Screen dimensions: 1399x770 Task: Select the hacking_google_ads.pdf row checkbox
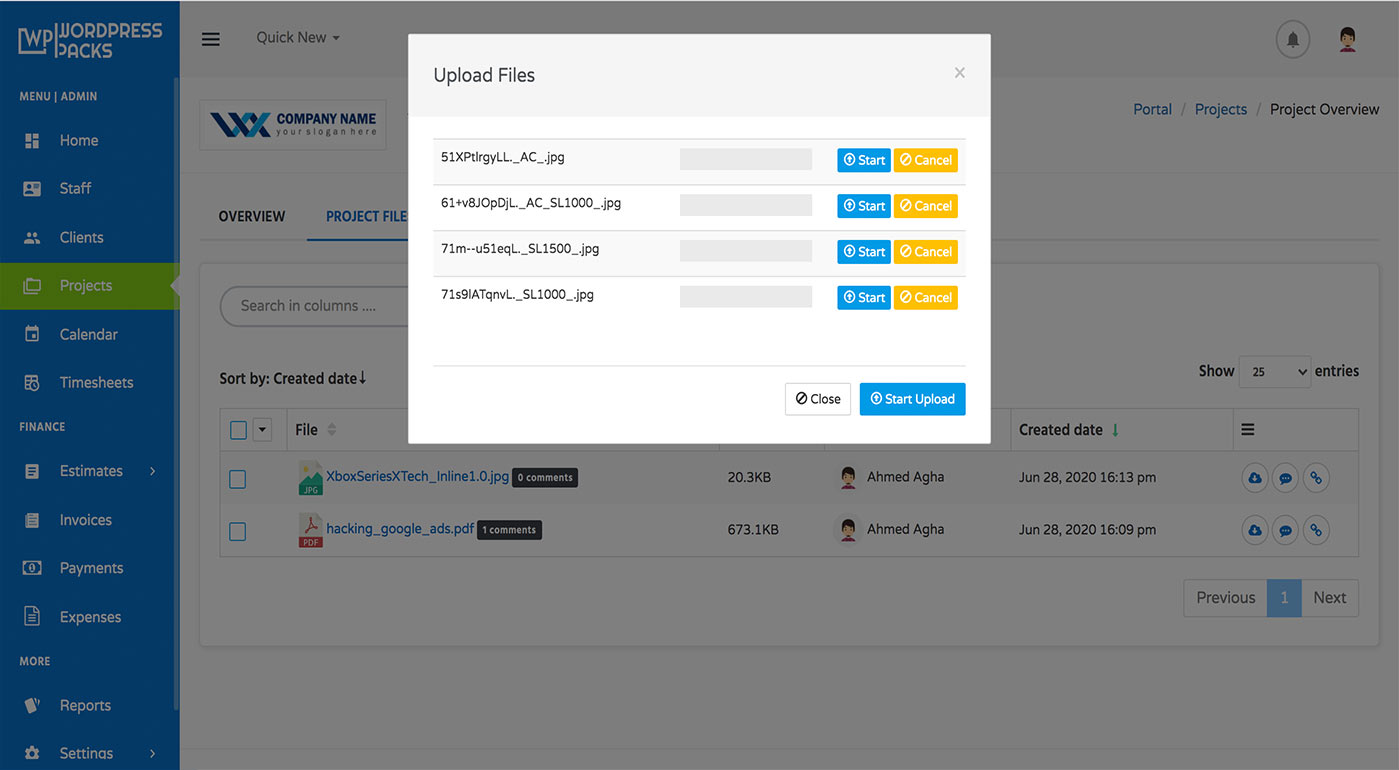click(x=237, y=531)
